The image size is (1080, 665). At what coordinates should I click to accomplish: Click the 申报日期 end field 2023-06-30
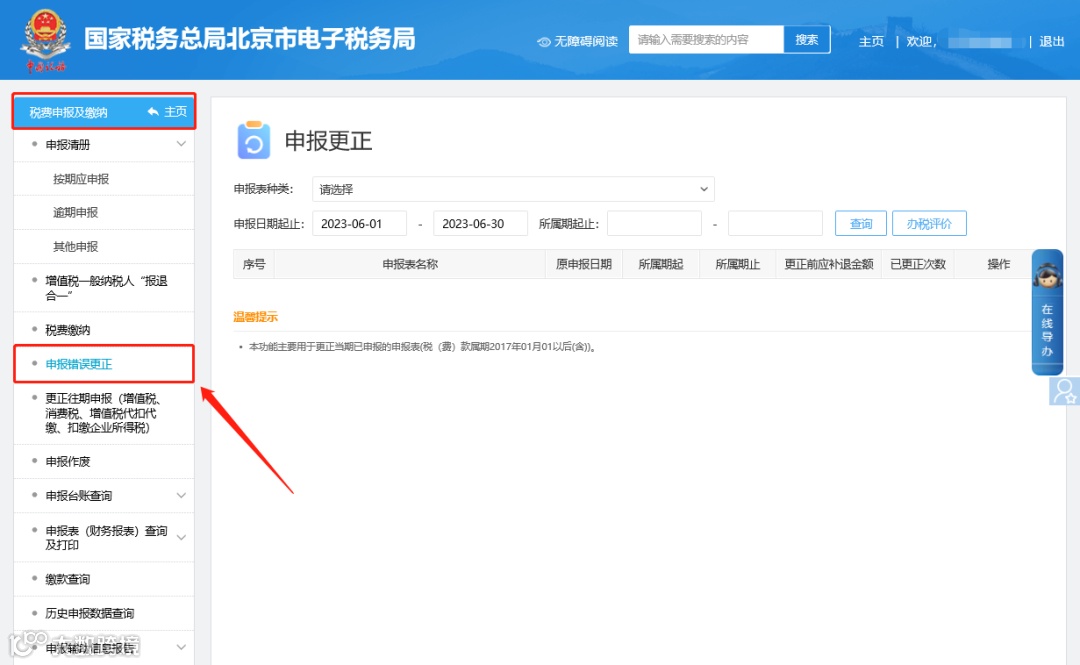(480, 223)
